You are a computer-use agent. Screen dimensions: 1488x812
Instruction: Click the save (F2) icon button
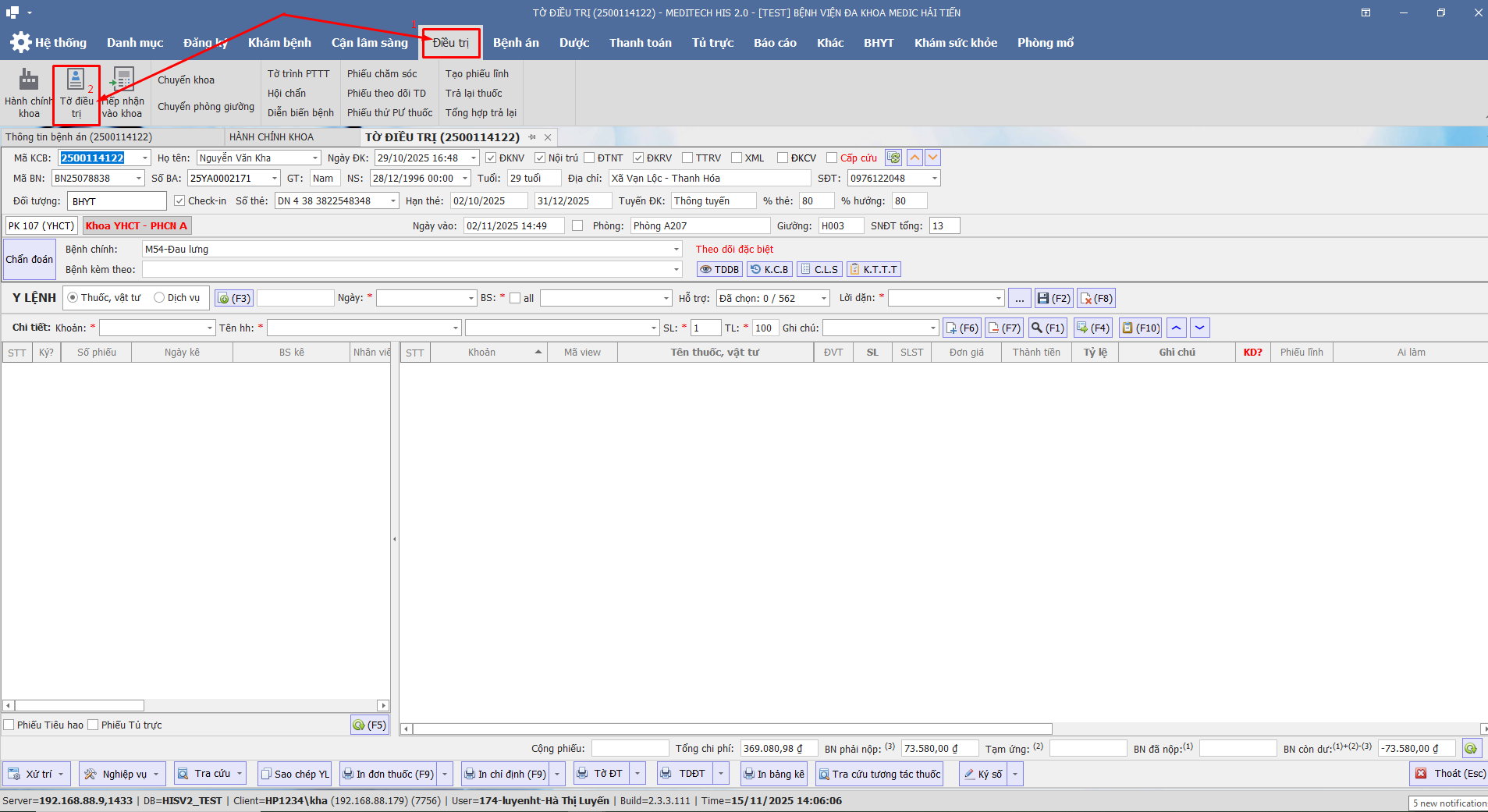click(1053, 299)
